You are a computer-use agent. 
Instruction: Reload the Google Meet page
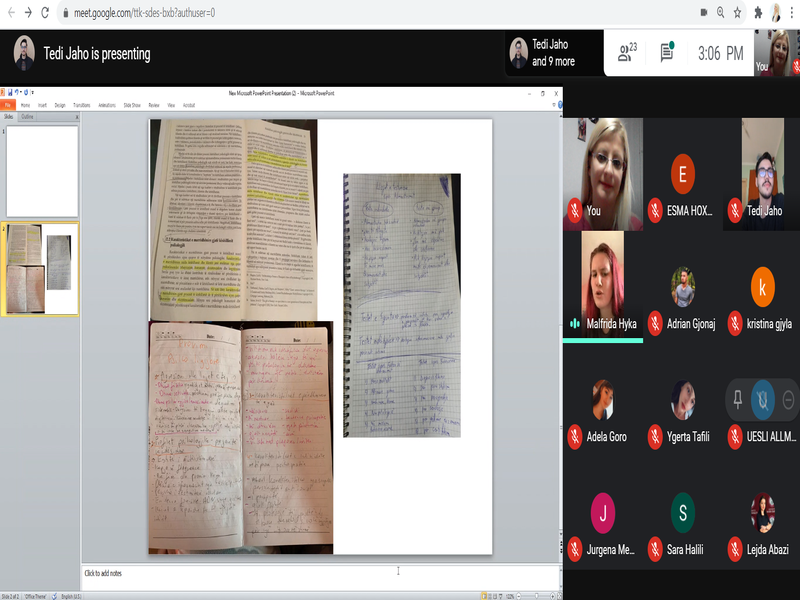(45, 13)
